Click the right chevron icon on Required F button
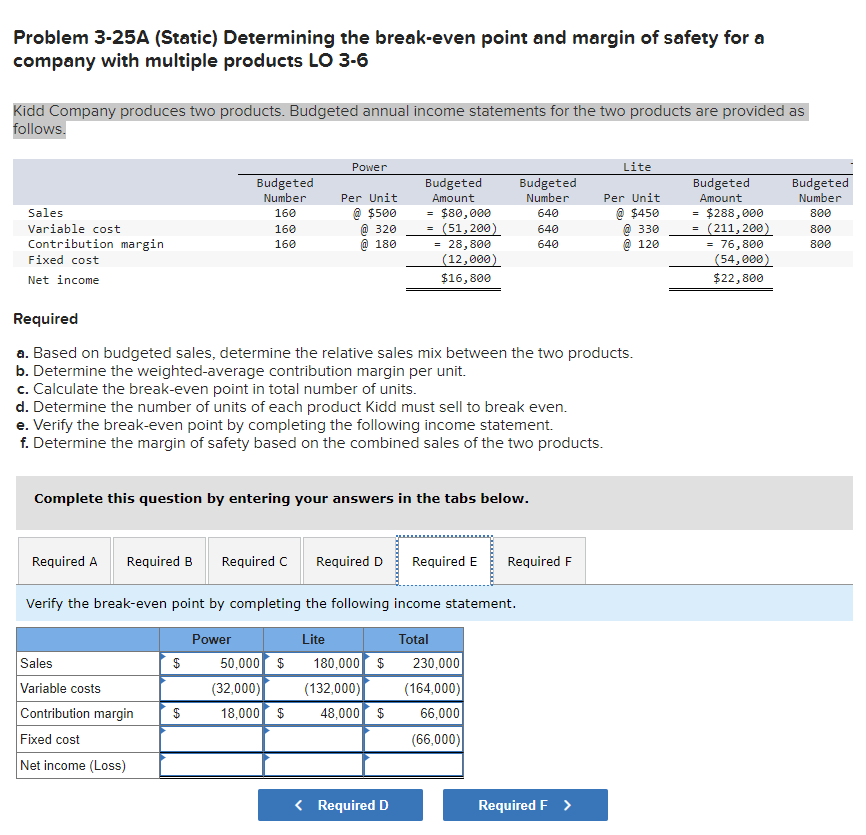Viewport: 866px width, 835px height. tap(567, 805)
